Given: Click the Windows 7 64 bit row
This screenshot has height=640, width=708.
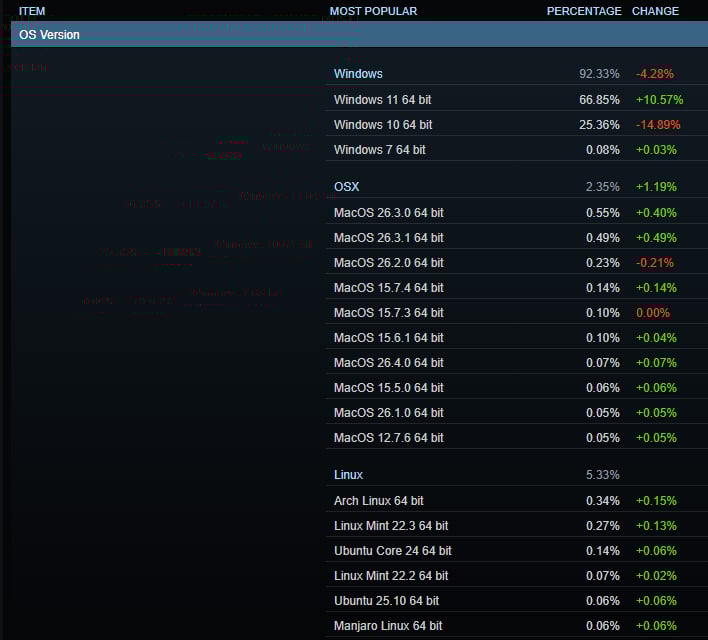Looking at the screenshot, I should (517, 149).
